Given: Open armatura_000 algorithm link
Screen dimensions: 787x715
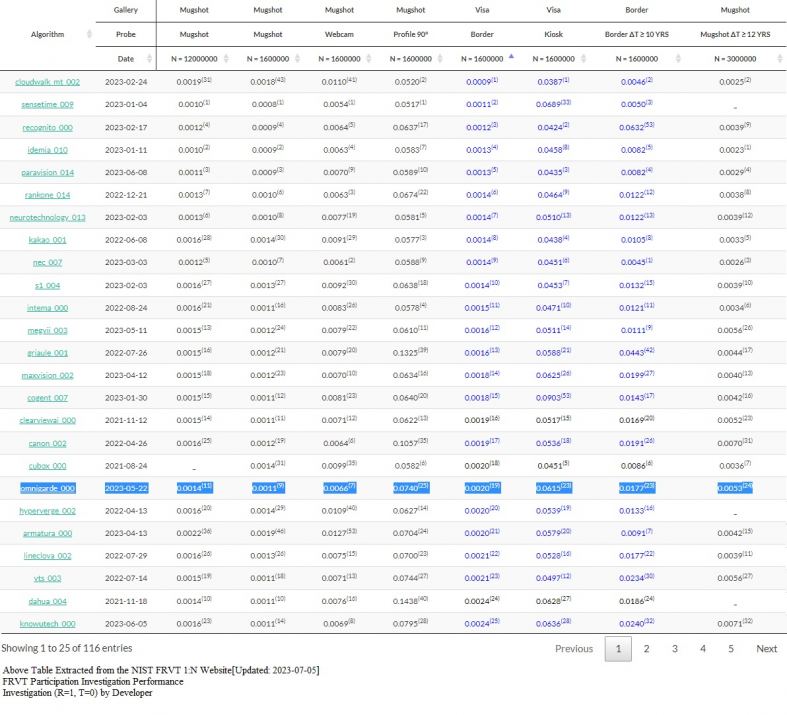Looking at the screenshot, I should tap(47, 533).
